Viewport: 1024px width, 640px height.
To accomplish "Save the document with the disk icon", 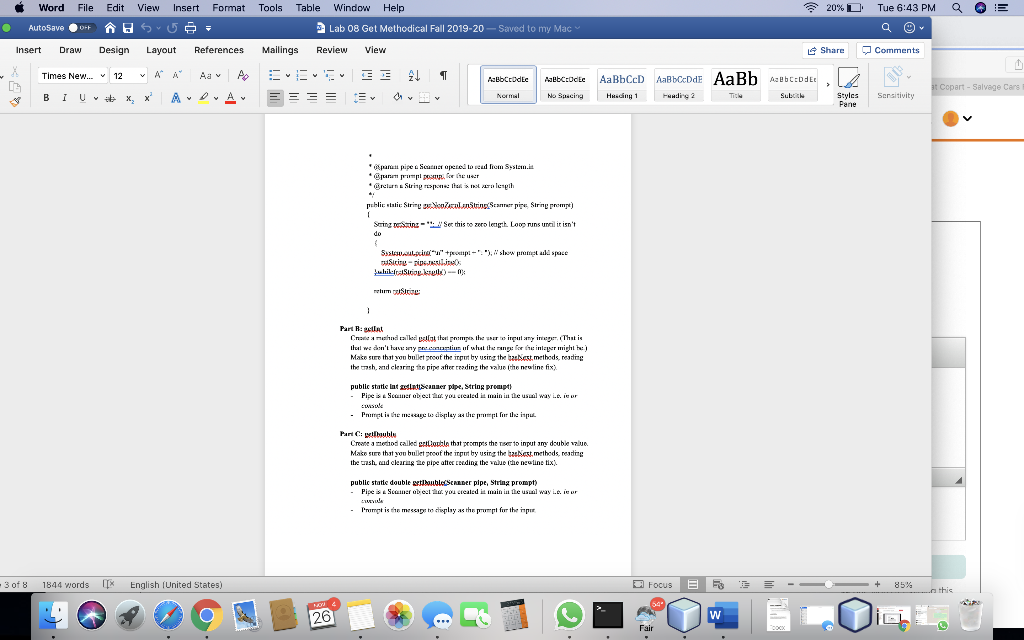I will tap(128, 28).
